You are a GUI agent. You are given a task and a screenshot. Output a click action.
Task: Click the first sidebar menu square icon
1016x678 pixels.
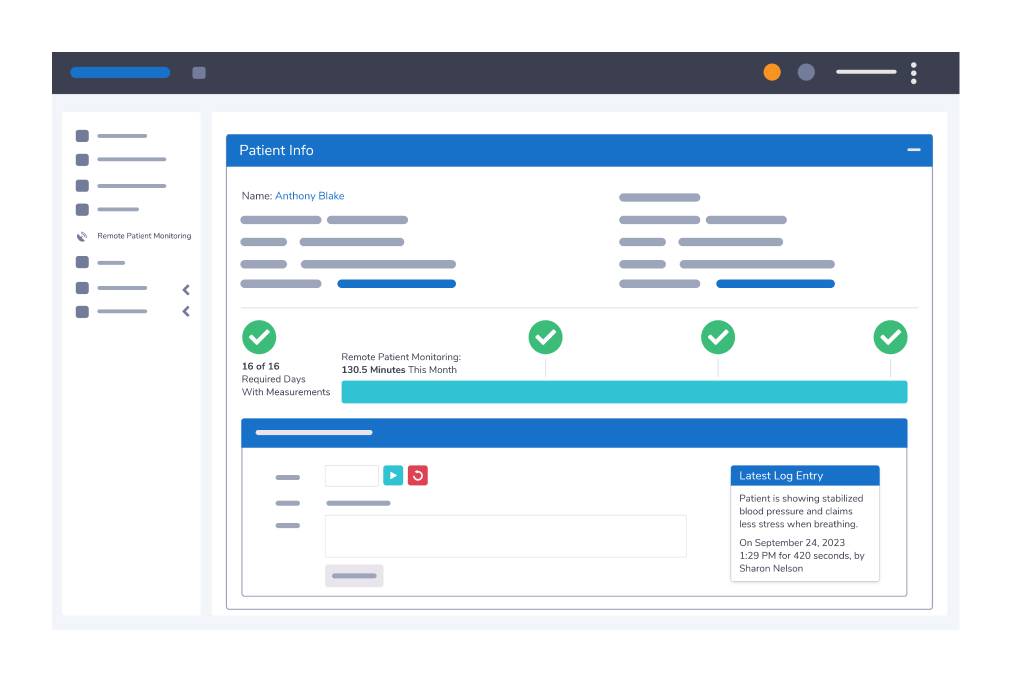click(x=82, y=136)
